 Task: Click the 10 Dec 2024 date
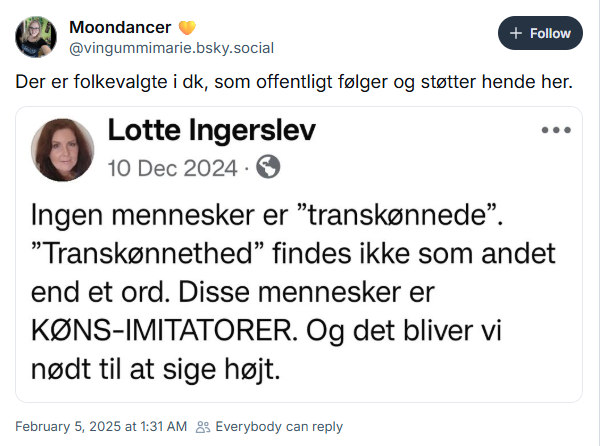pos(172,168)
